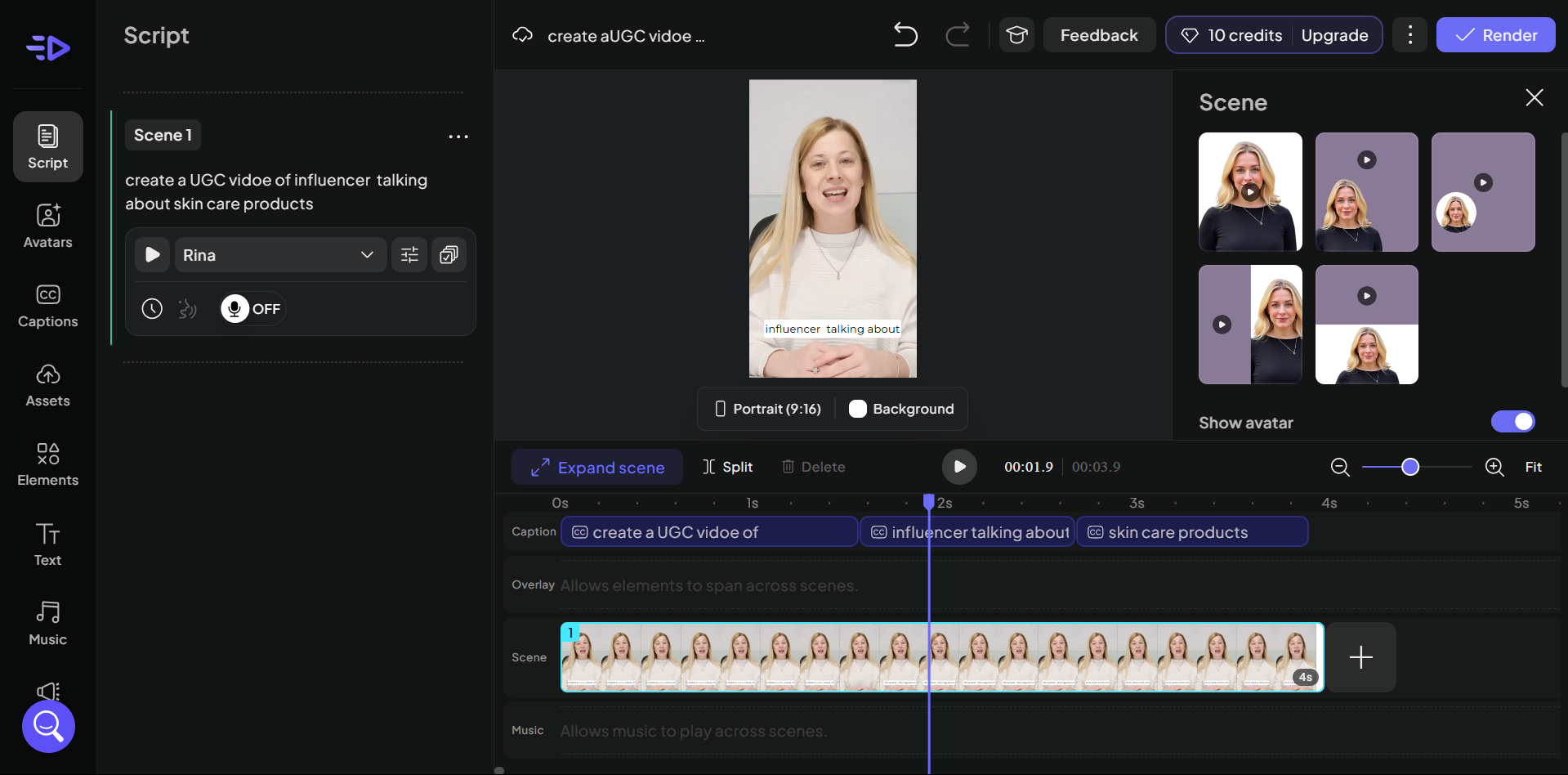Open the title dropdown 'create aUGC vidoe'
This screenshot has height=775, width=1568.
tap(626, 35)
